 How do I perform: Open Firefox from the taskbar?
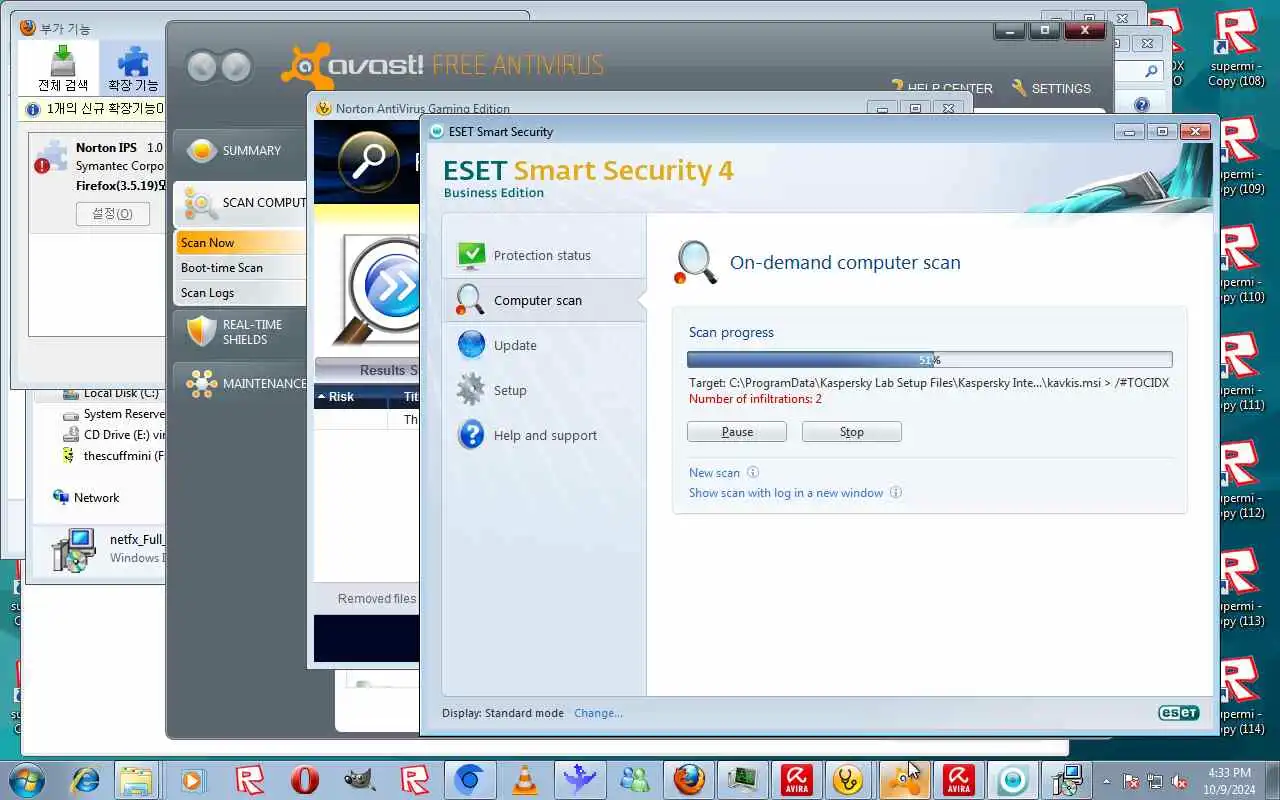coord(688,779)
